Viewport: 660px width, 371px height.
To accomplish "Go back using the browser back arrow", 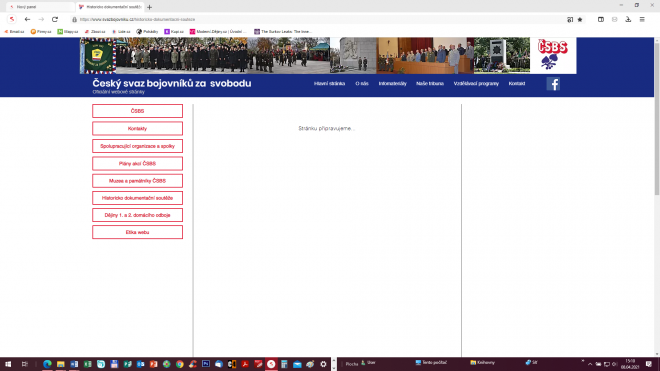I will coord(27,19).
